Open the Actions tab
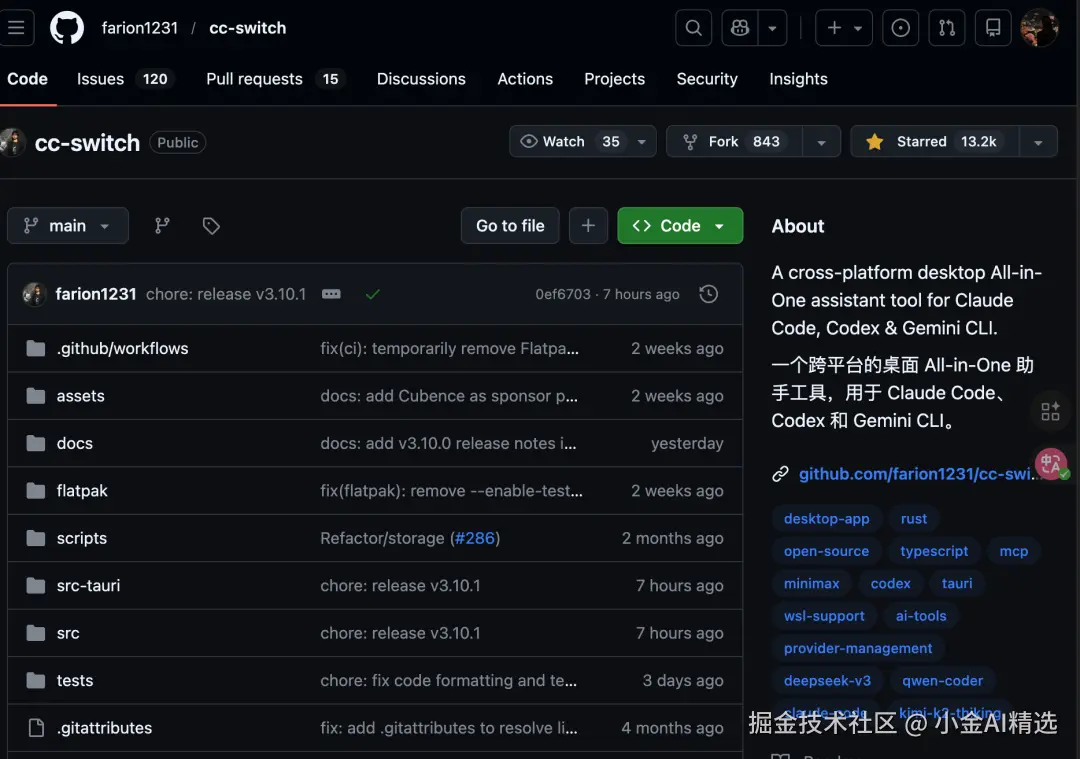Screen dimensions: 1080x759 525,79
